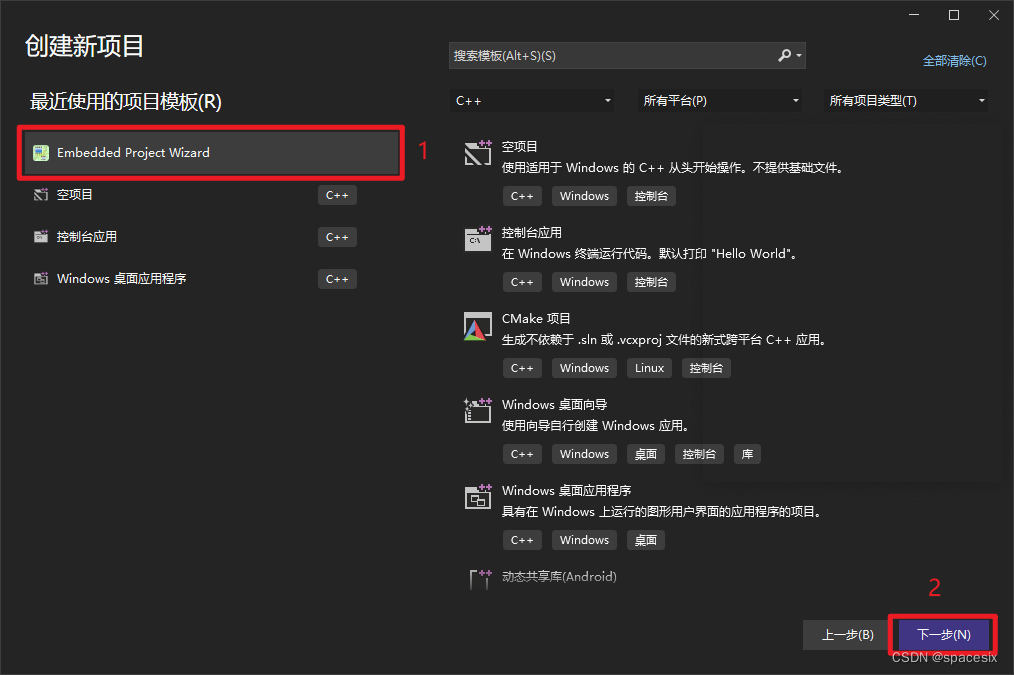Select recent template 控制台应用
This screenshot has width=1014, height=675.
[194, 237]
